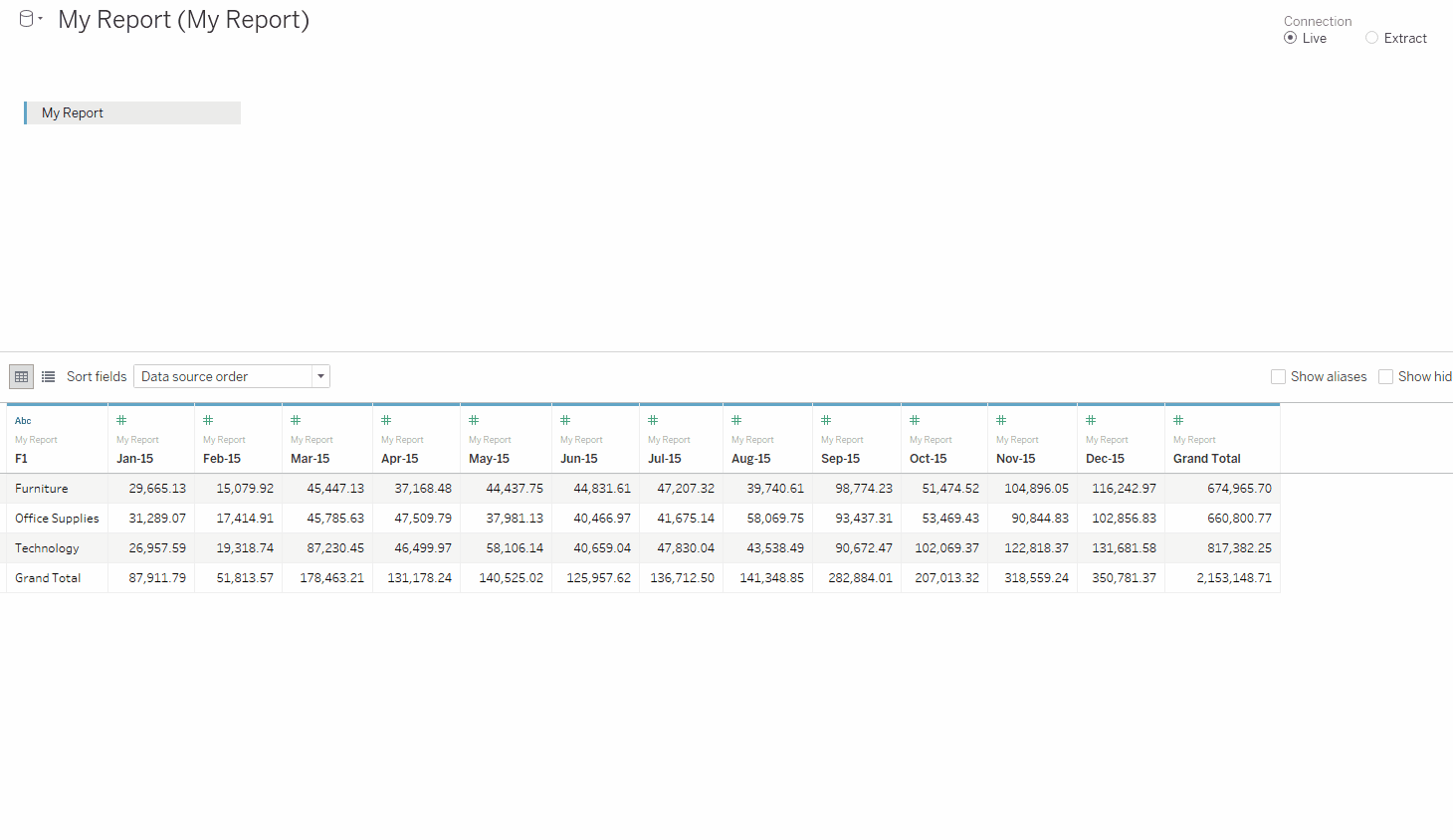Switch connection to Extract
Viewport: 1453px width, 840px height.
click(1371, 37)
